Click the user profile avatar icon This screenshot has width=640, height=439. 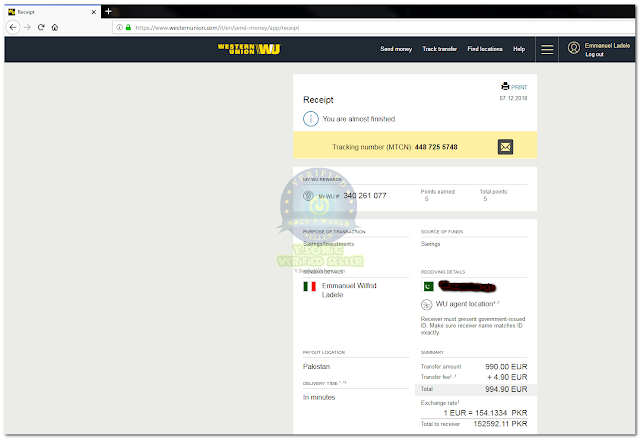click(x=573, y=48)
